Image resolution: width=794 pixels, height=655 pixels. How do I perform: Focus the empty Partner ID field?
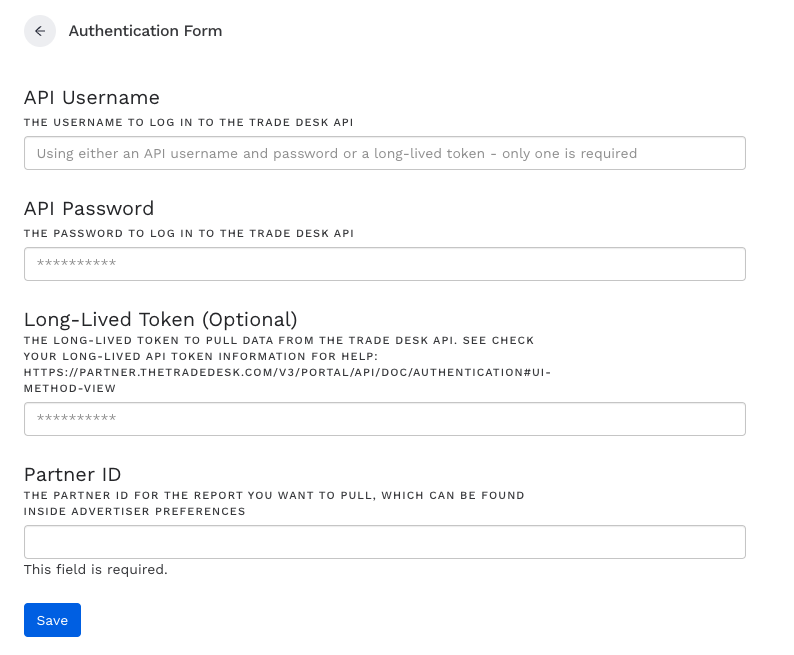click(385, 542)
